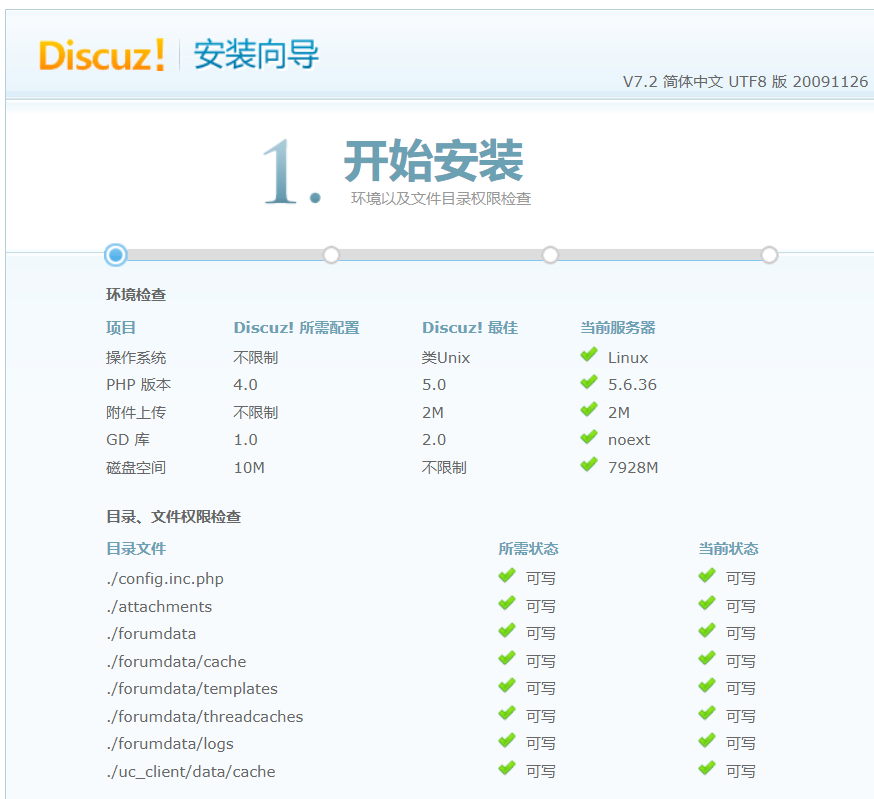Viewport: 874px width, 799px height.
Task: Click current-state check for ./forumdata/logs
Action: [707, 740]
